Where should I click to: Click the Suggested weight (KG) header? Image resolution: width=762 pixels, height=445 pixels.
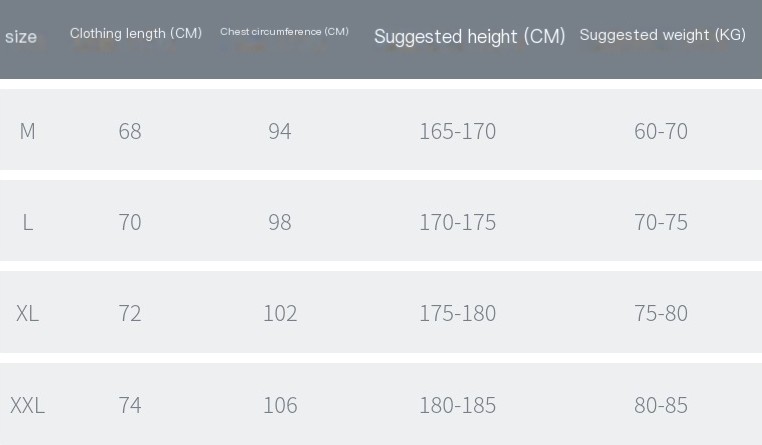click(662, 35)
